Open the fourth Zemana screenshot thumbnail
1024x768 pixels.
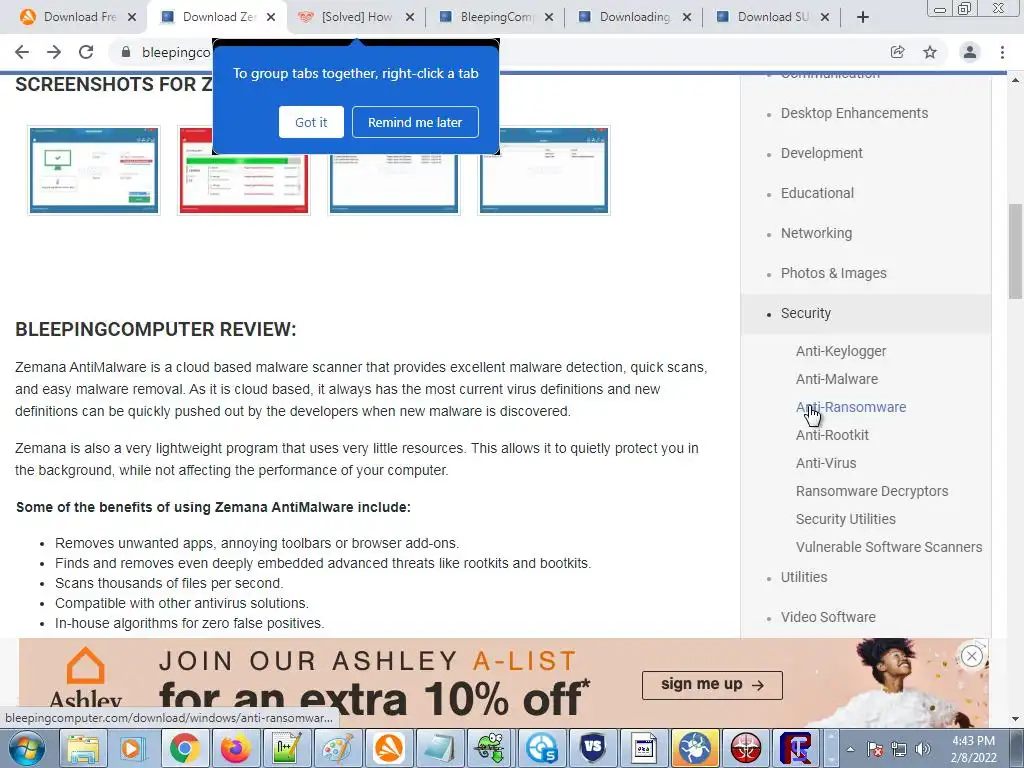[x=544, y=170]
